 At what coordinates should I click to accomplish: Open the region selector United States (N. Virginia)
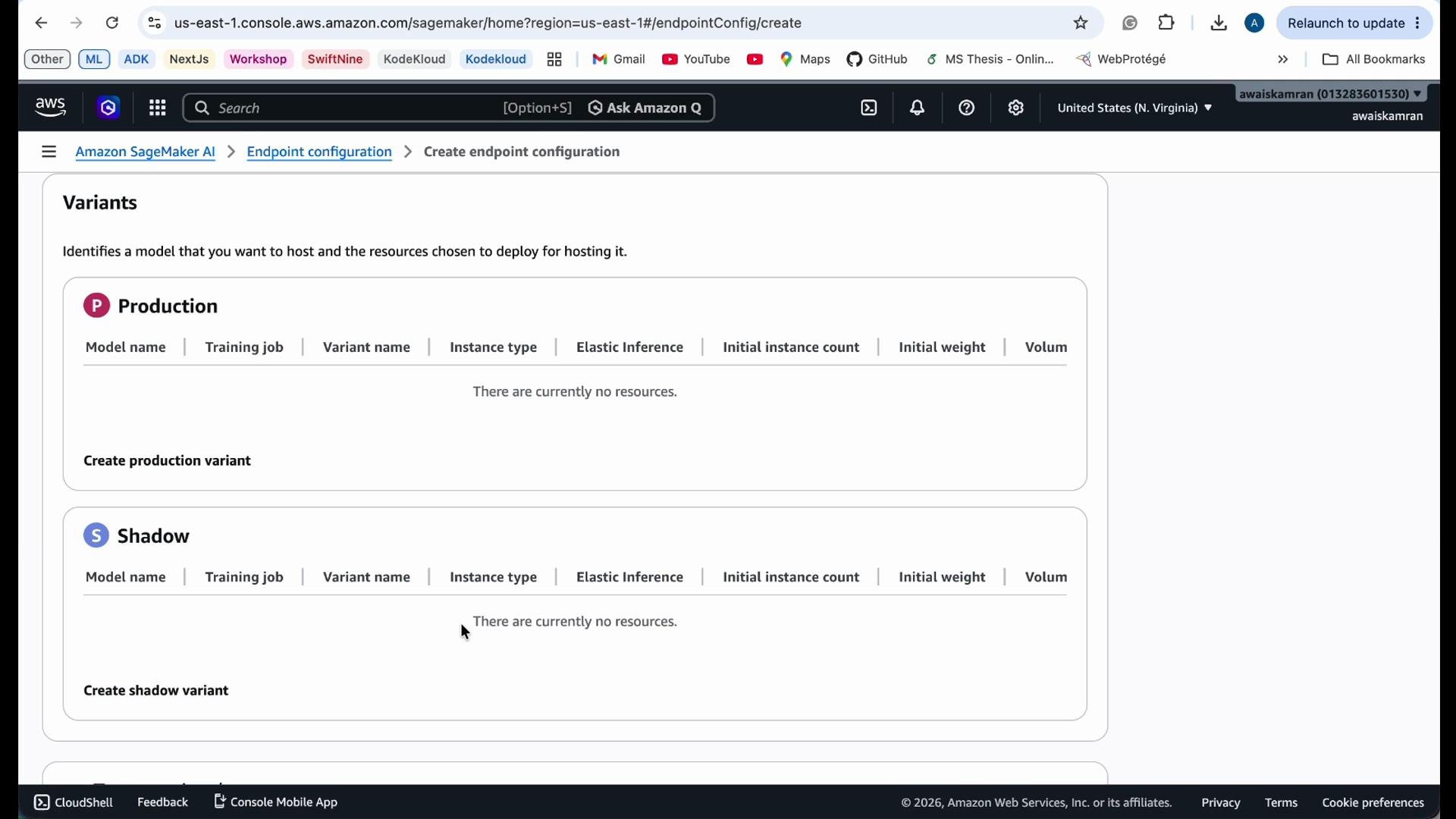coord(1134,108)
